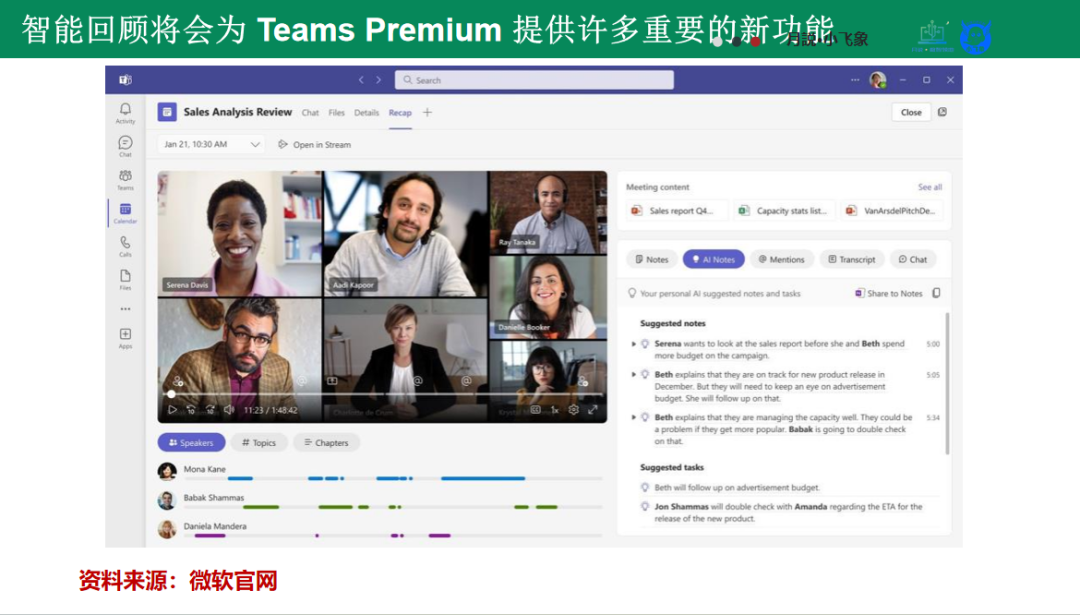Screen dimensions: 1080x615
Task: Mute the recording volume
Action: click(229, 410)
